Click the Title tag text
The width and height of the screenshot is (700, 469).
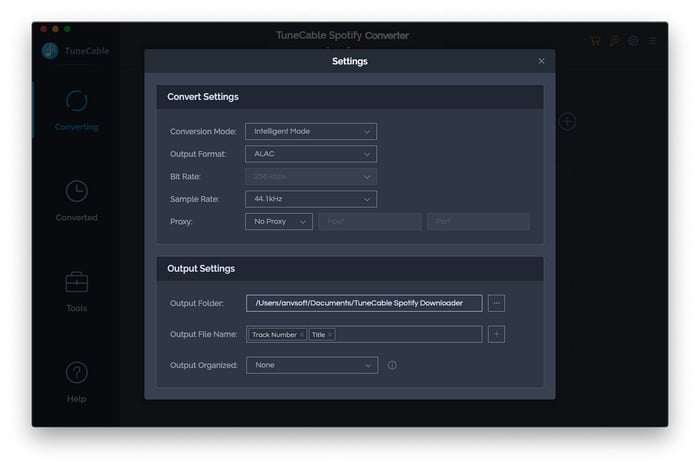click(x=318, y=335)
